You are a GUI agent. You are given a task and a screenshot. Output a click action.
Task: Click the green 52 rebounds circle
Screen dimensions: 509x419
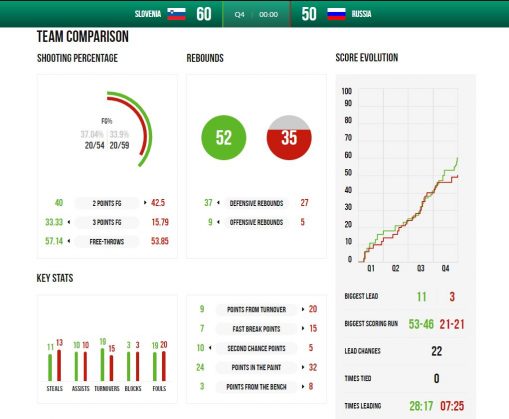click(x=224, y=137)
